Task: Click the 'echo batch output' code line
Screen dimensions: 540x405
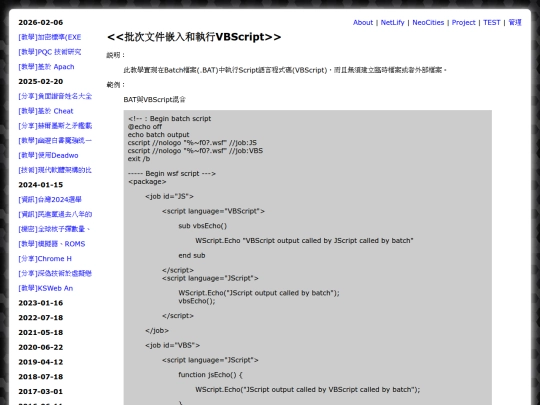Action: tap(159, 135)
